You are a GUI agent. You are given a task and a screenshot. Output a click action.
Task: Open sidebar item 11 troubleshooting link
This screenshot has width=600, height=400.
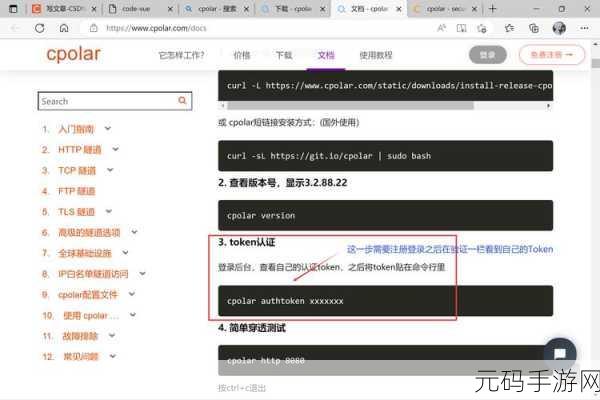coord(80,336)
